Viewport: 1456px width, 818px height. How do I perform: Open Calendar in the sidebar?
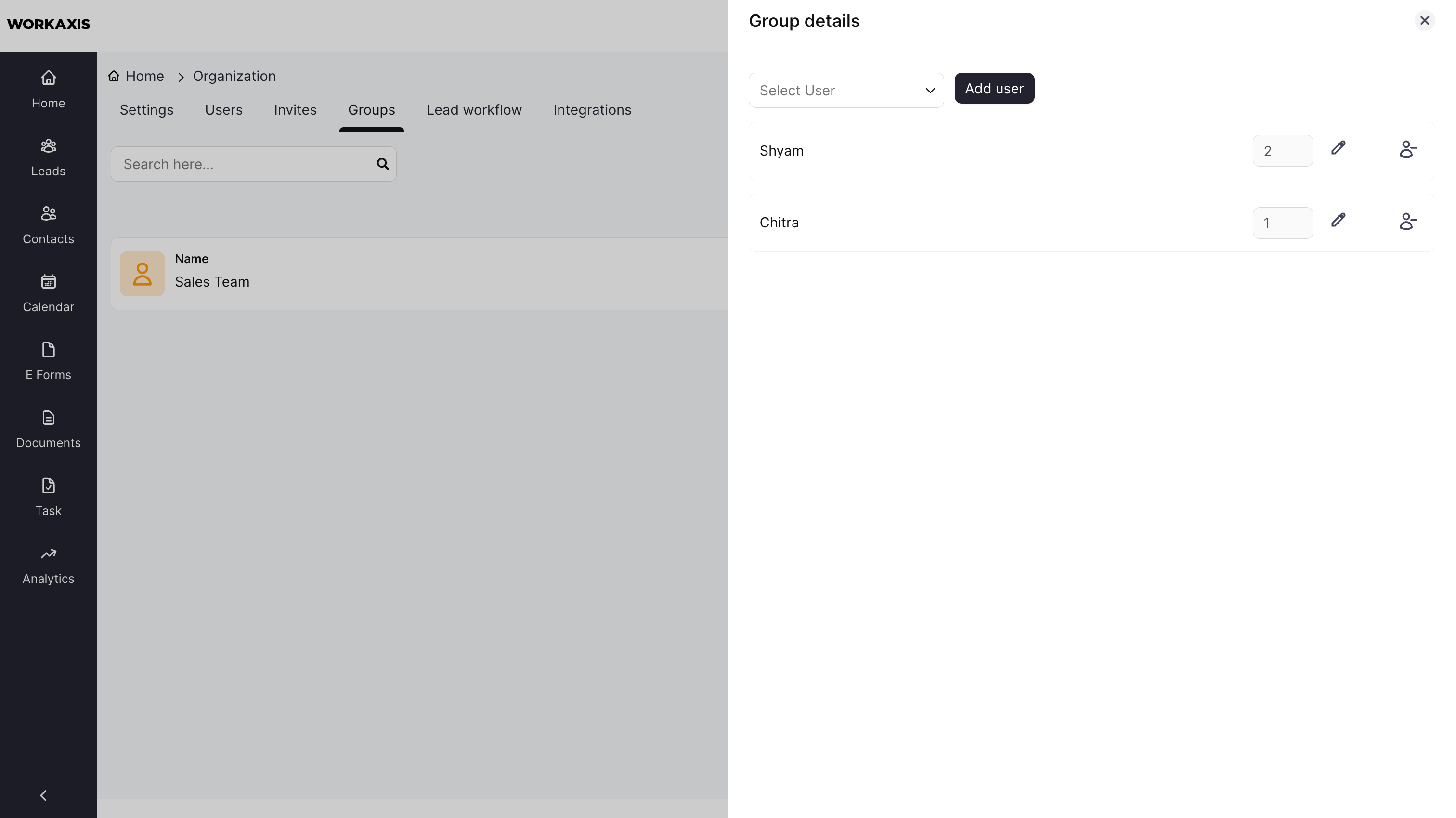click(x=48, y=292)
